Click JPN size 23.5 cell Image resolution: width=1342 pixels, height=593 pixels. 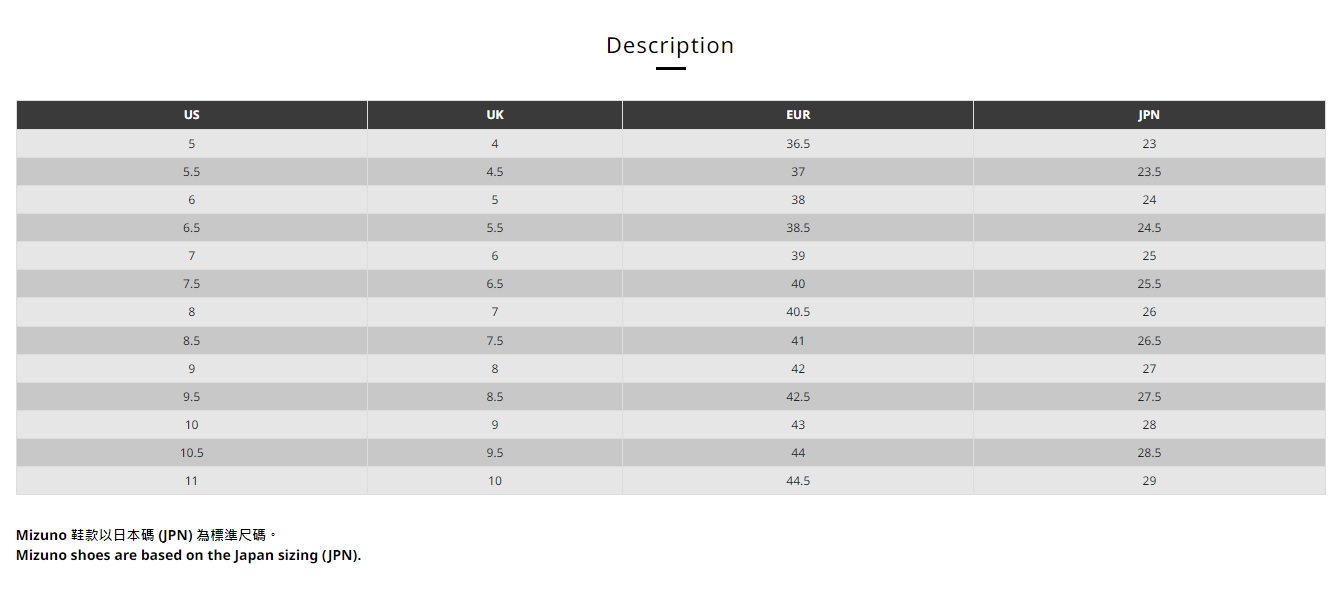point(1149,172)
